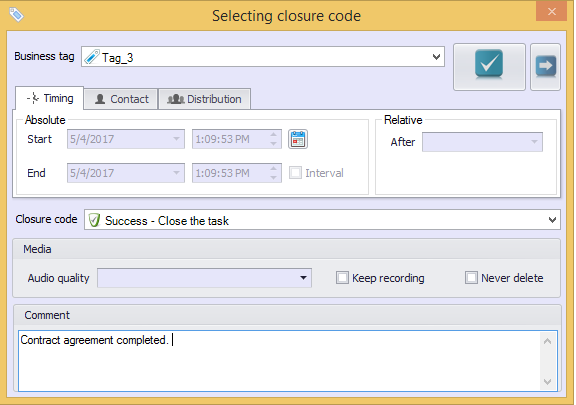
Task: Confirm with the checkmark validate button
Action: point(489,67)
